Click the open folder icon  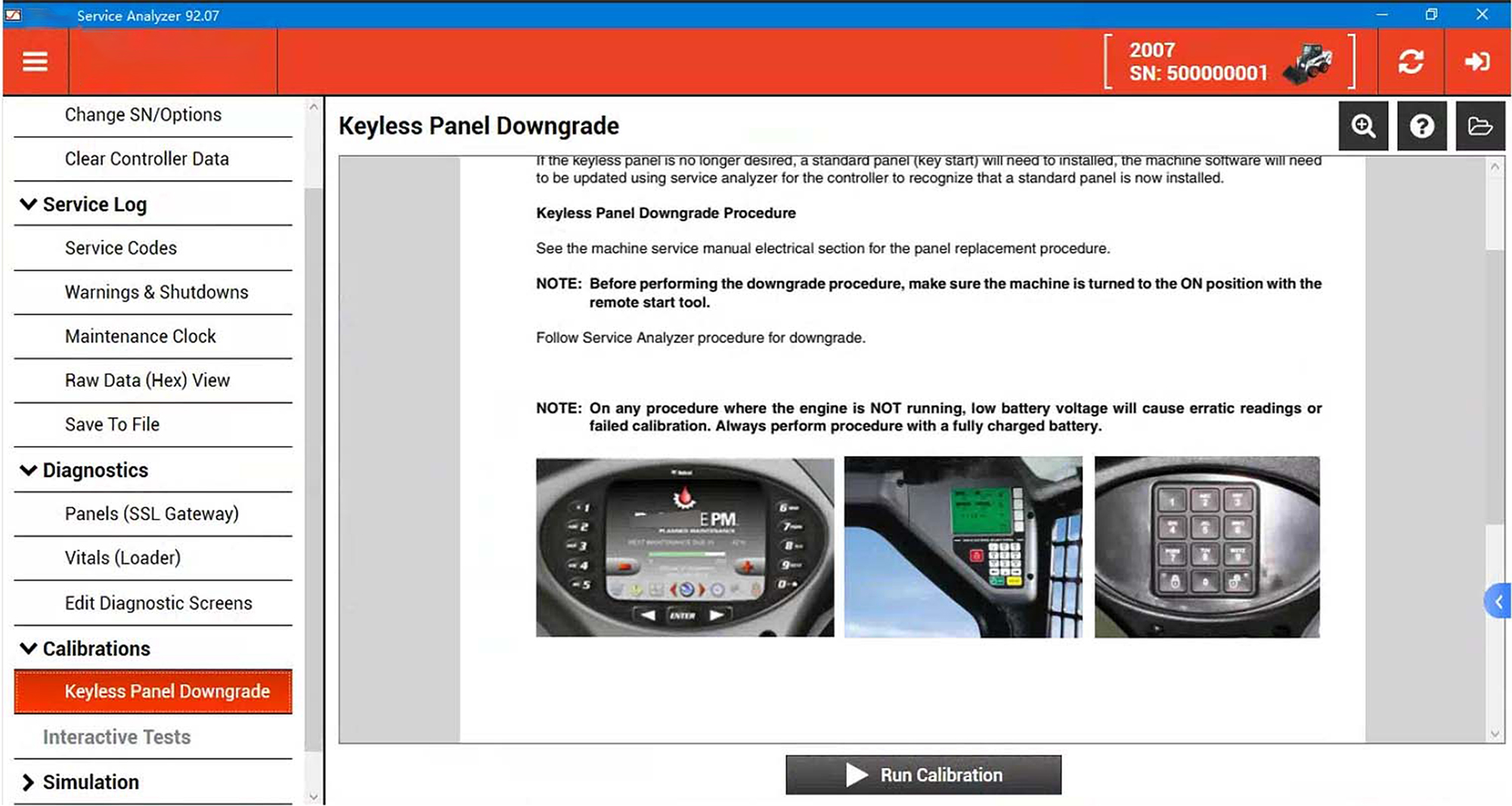(x=1479, y=126)
